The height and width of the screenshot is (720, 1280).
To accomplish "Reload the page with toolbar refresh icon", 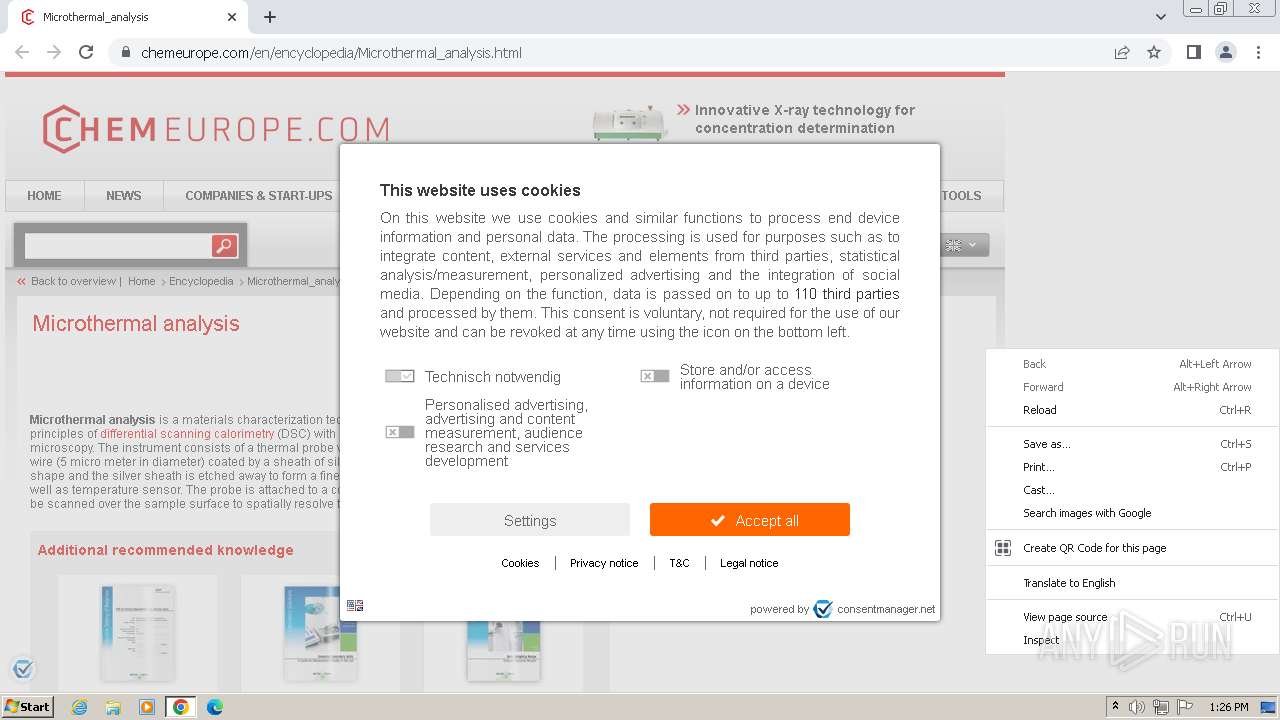I will pos(86,52).
